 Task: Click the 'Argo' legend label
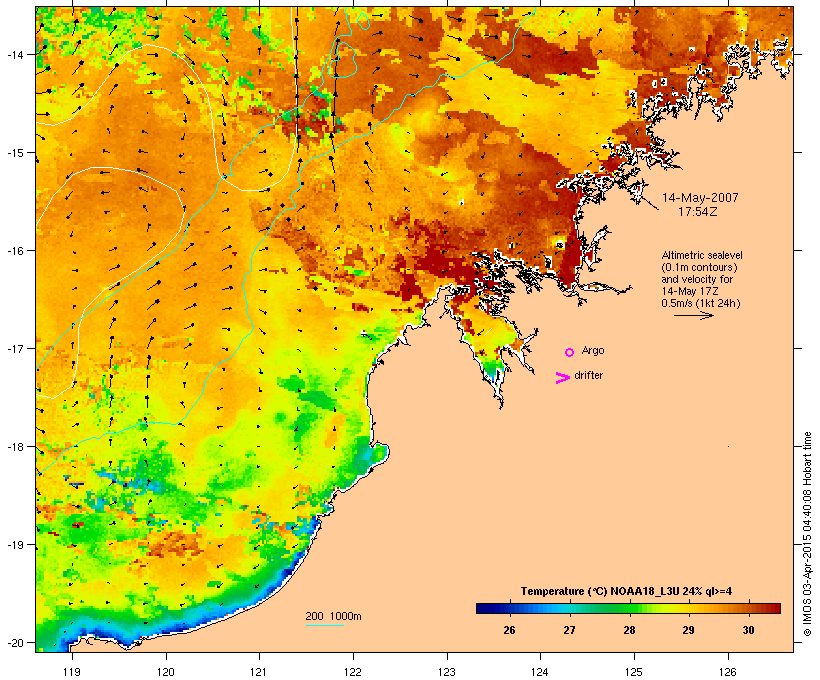click(593, 350)
